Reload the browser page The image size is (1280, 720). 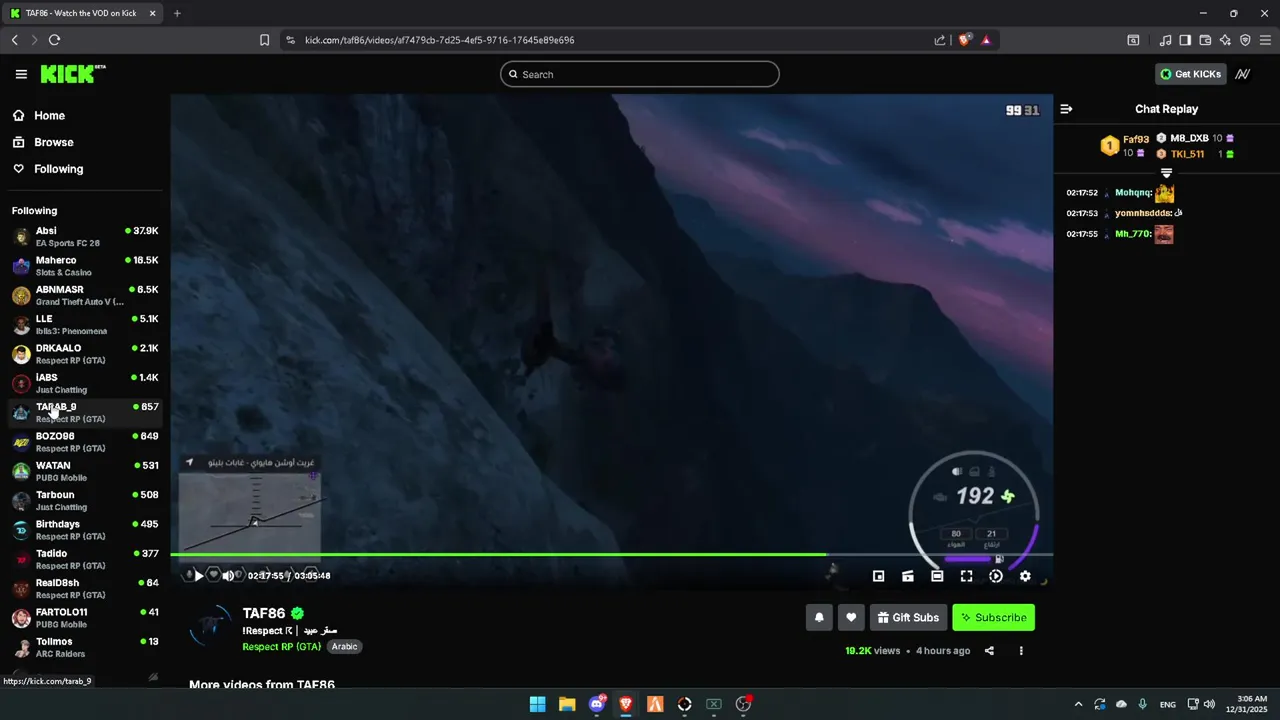54,40
